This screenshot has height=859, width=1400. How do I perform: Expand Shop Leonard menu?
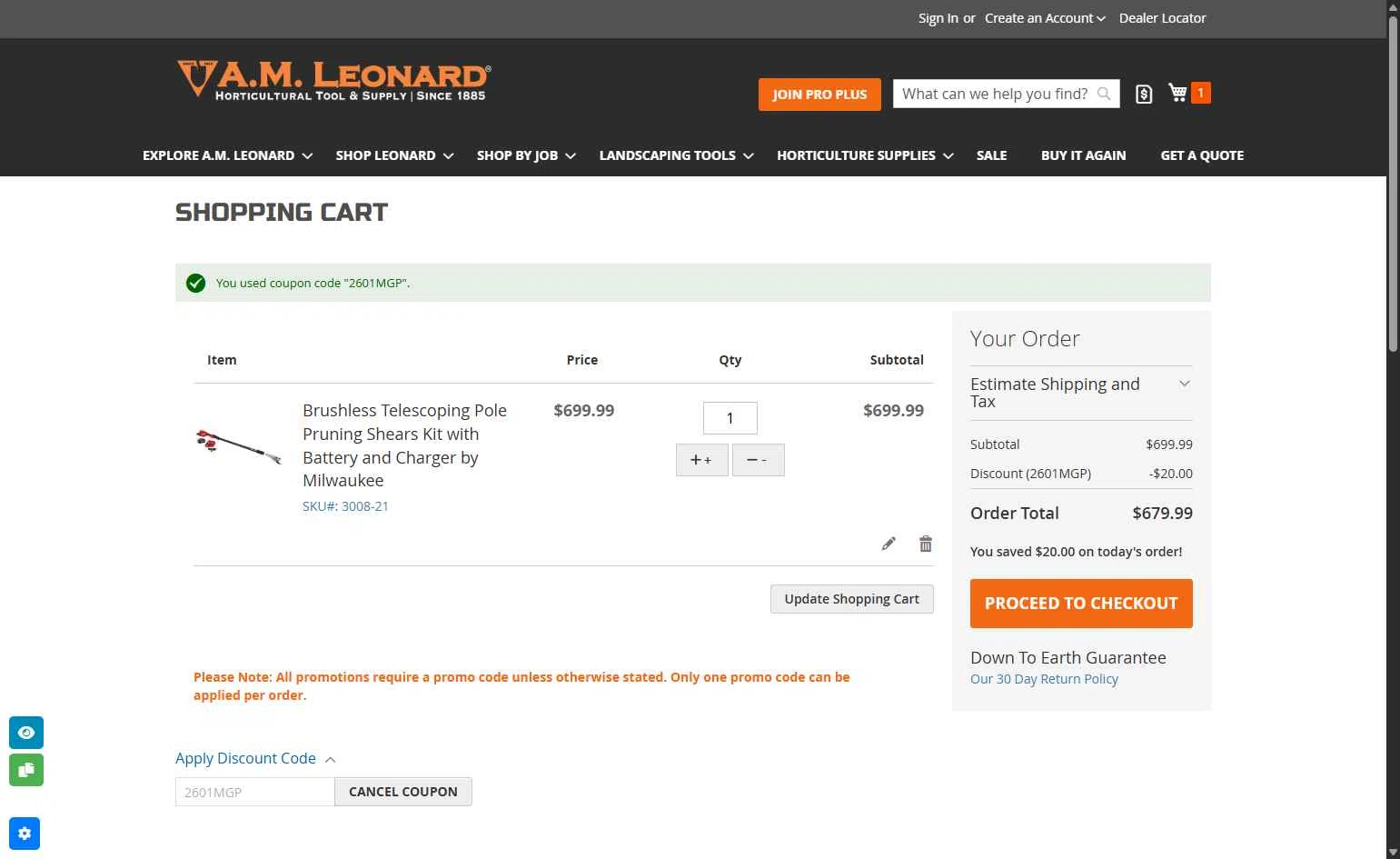pyautogui.click(x=394, y=155)
